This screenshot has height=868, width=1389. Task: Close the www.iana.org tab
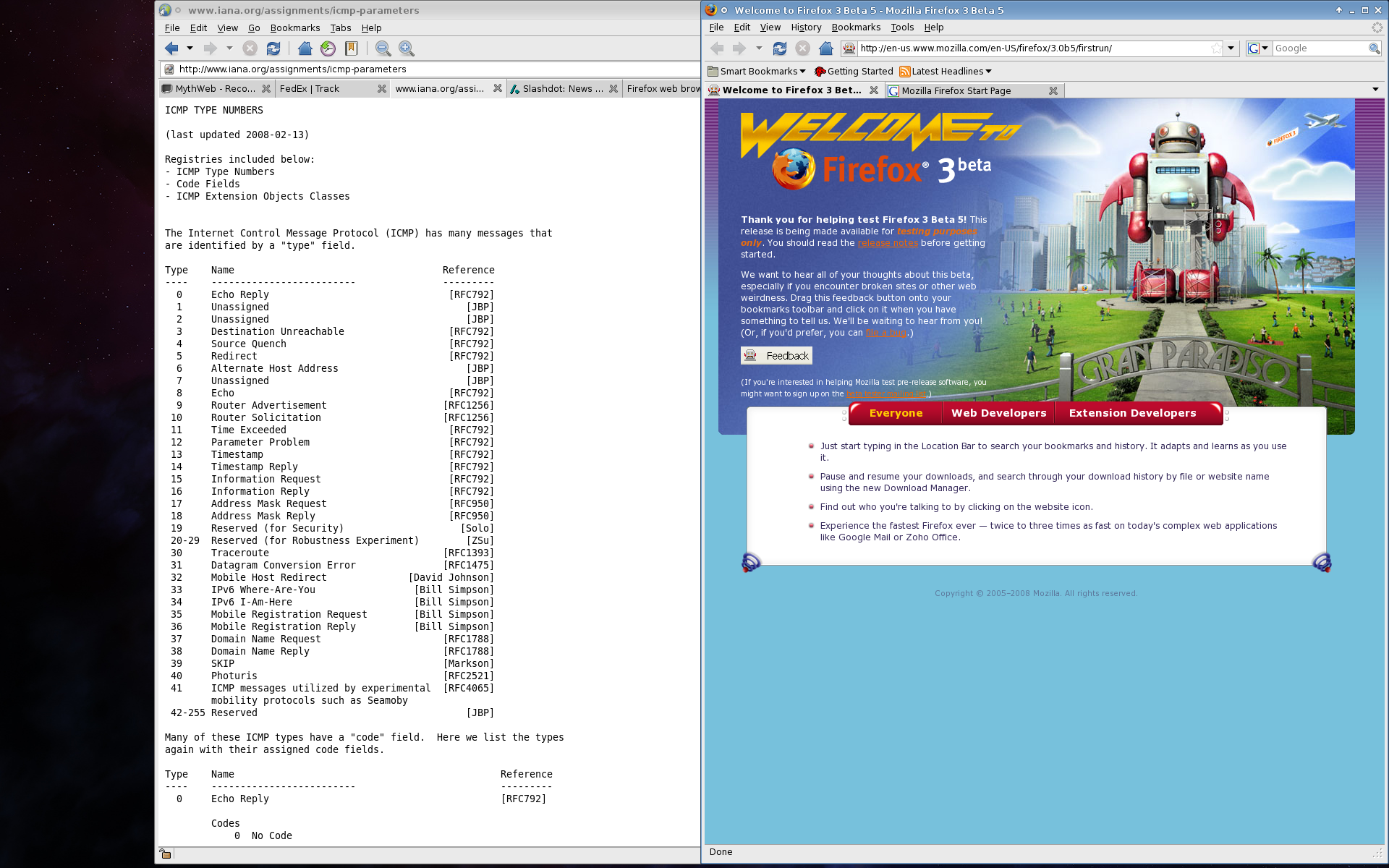click(498, 89)
